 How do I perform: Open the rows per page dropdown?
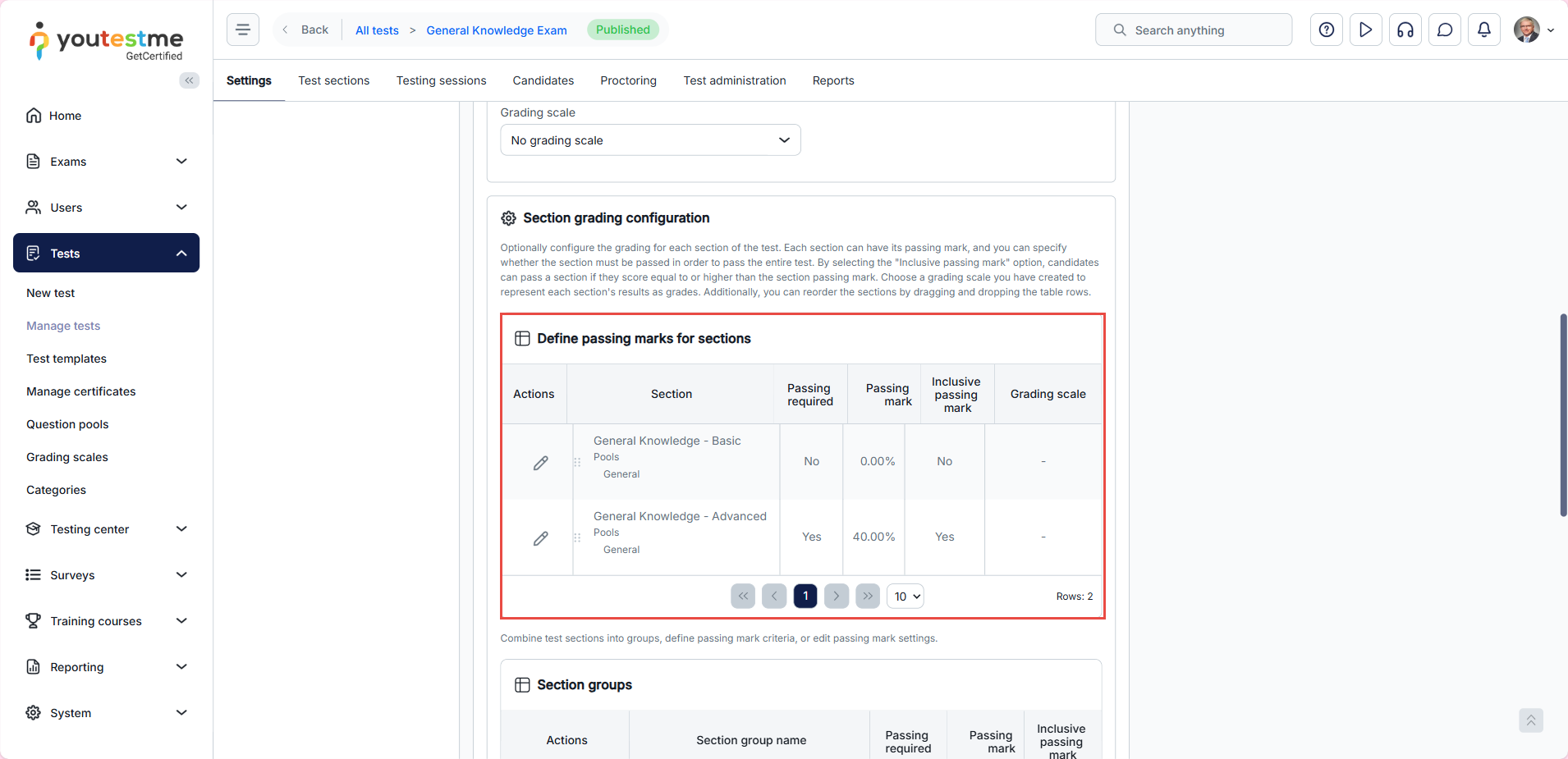pyautogui.click(x=905, y=597)
